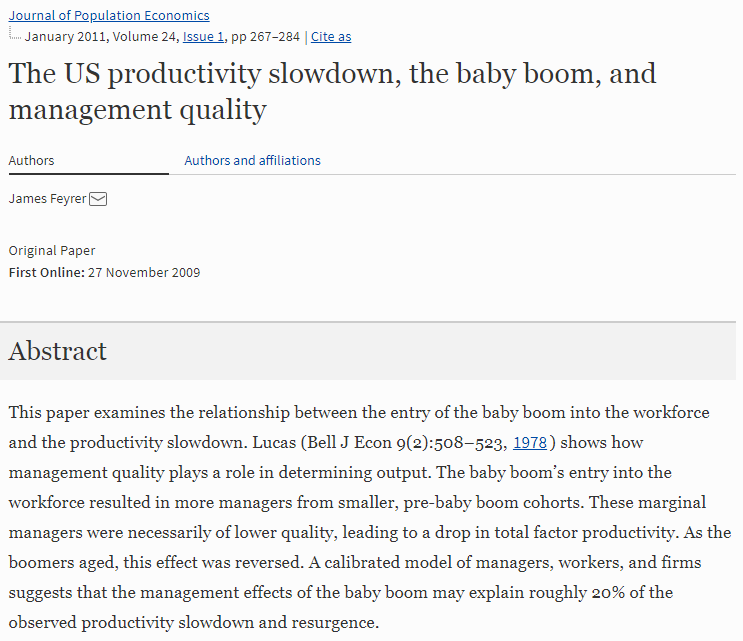Select the Authors and affiliations tab
The image size is (743, 641).
click(x=252, y=160)
